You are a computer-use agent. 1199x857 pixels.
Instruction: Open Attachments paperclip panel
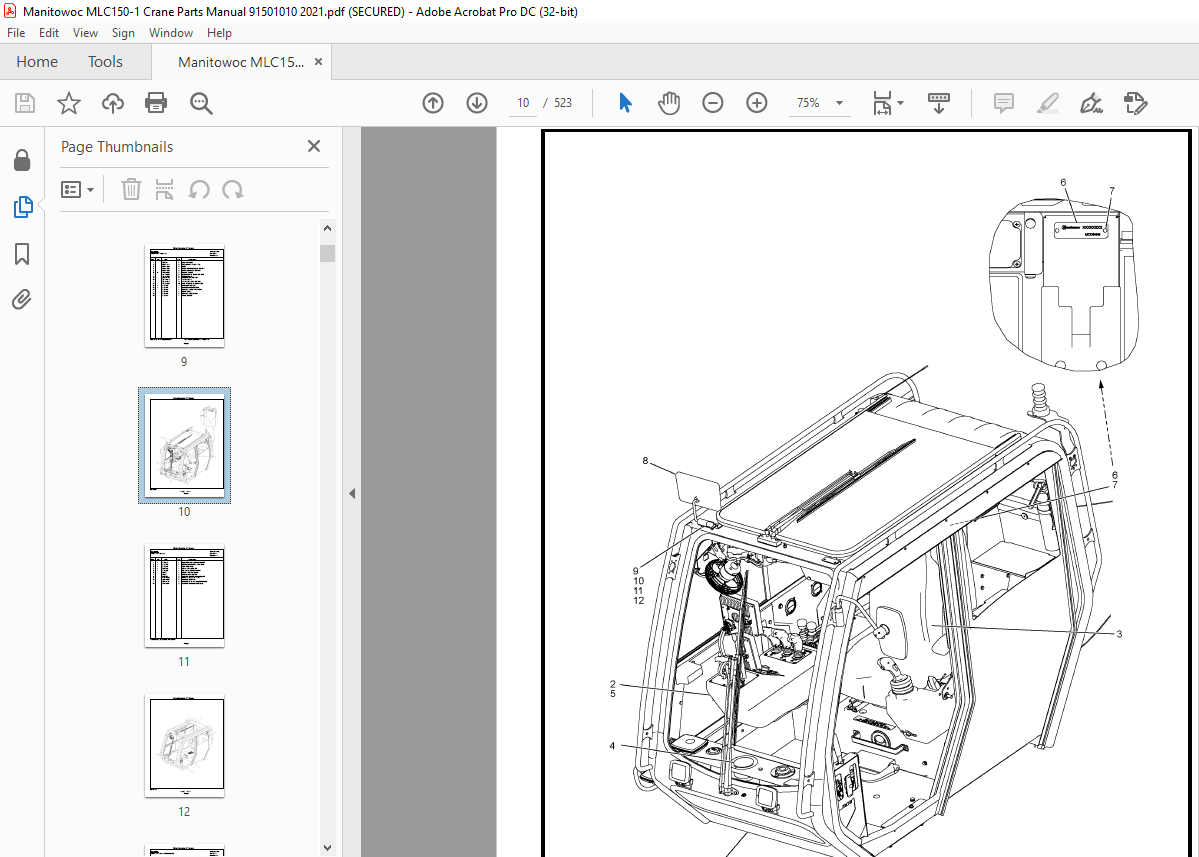coord(21,300)
